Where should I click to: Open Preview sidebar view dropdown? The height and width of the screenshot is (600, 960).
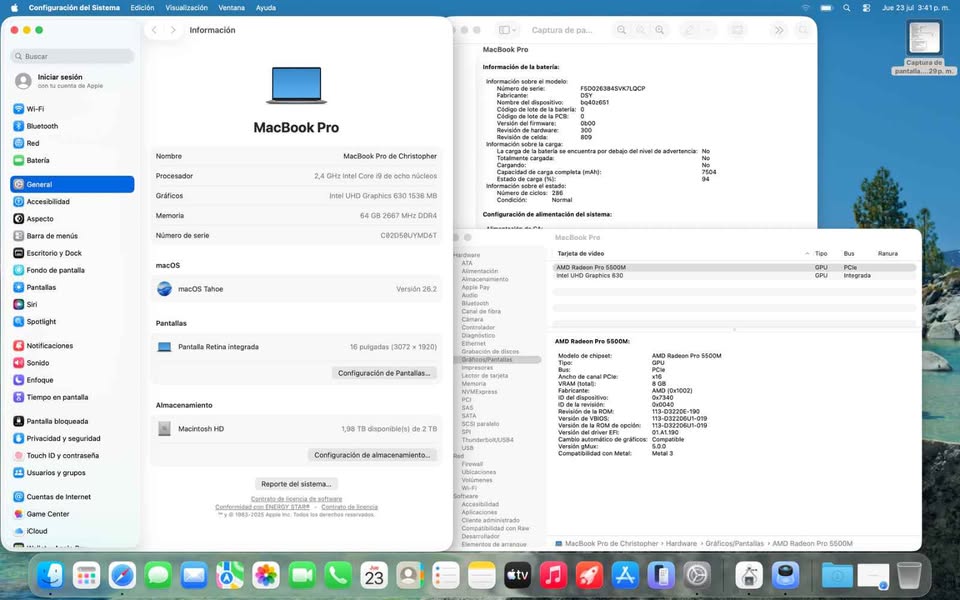(507, 30)
